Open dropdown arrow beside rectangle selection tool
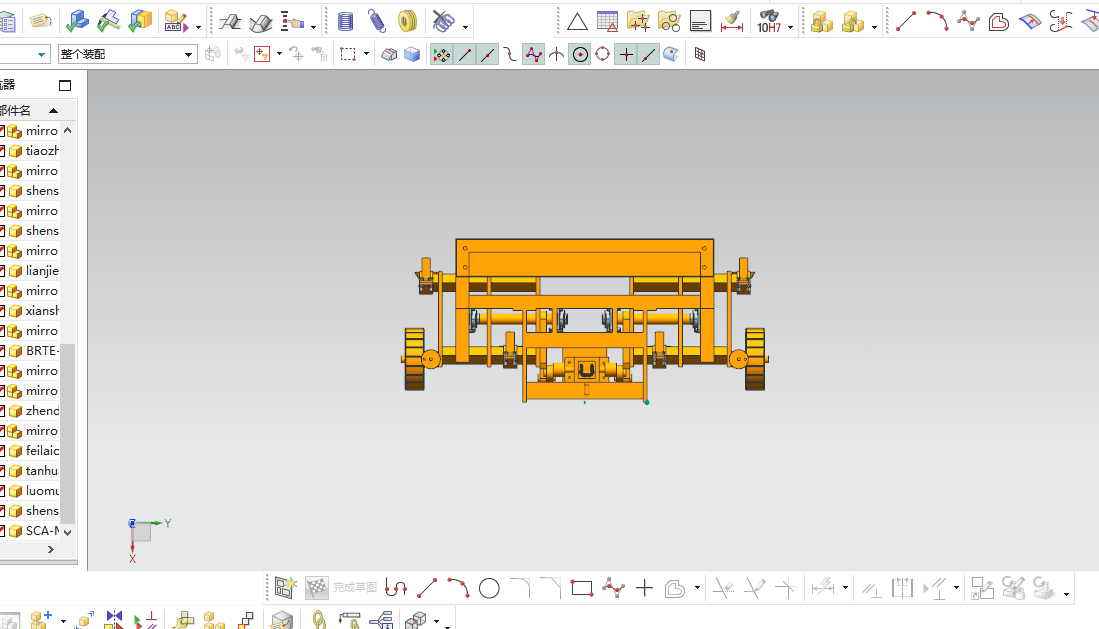1099x629 pixels. pyautogui.click(x=366, y=55)
